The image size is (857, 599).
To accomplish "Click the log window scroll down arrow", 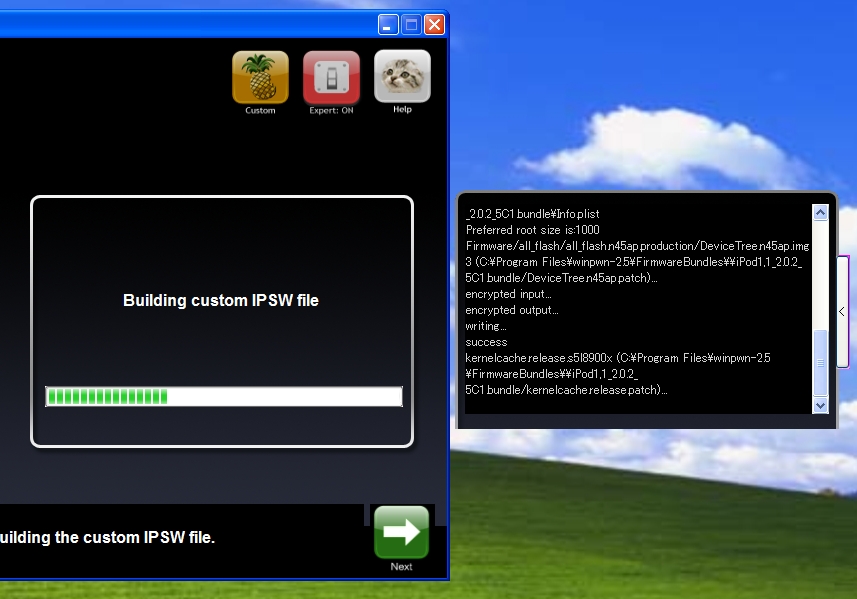I will [x=820, y=406].
